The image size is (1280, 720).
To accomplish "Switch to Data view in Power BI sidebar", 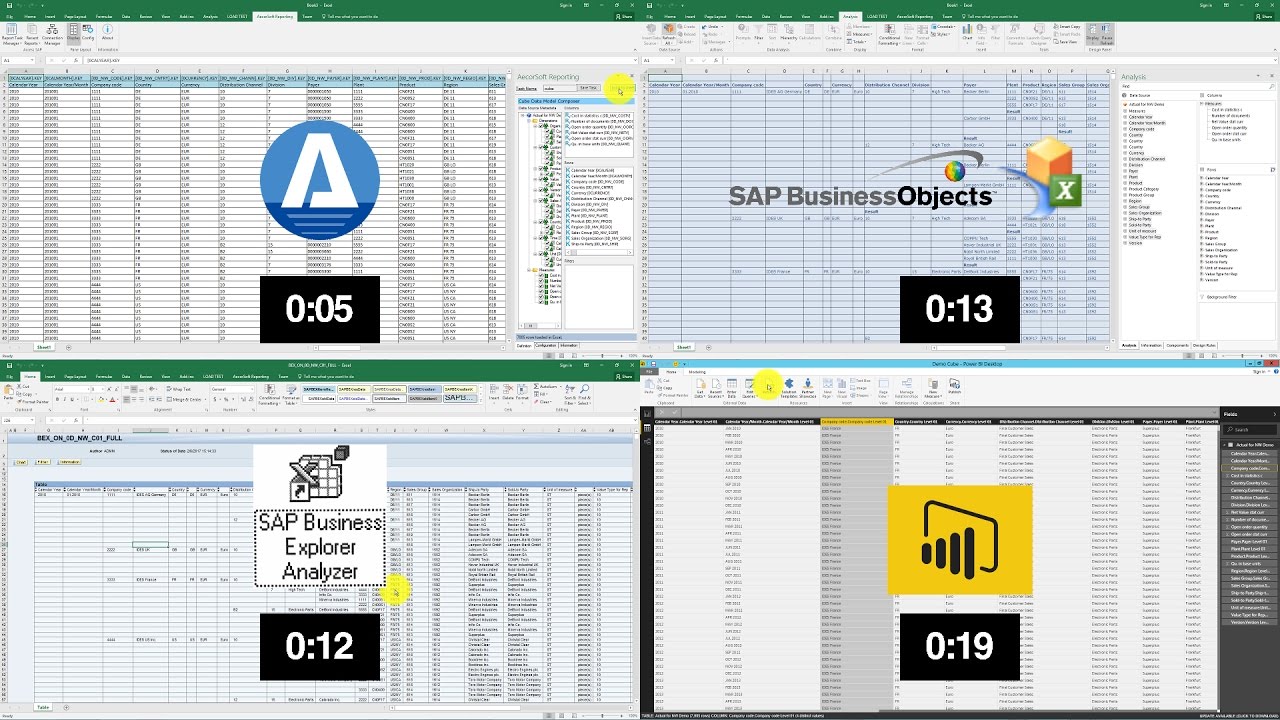I will coord(647,428).
